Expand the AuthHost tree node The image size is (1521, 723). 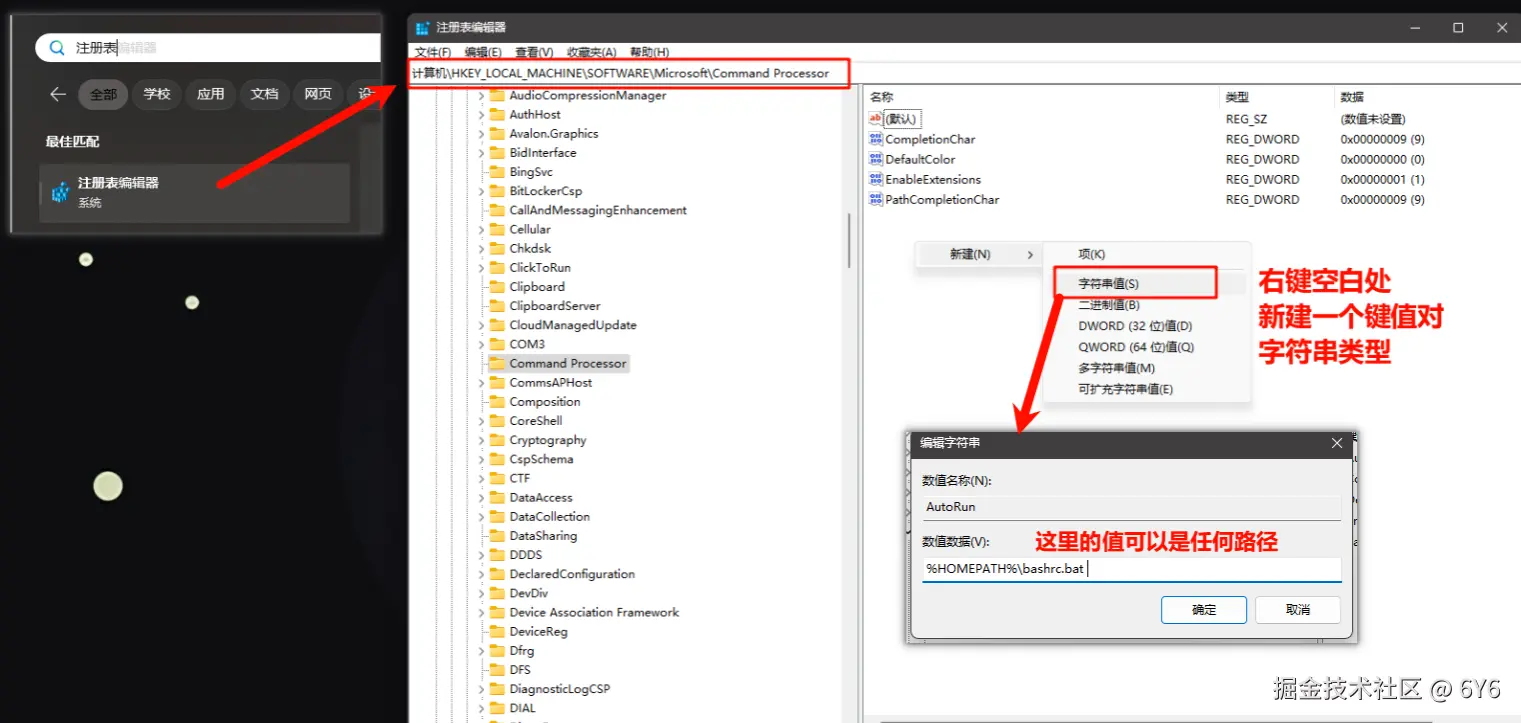coord(481,115)
